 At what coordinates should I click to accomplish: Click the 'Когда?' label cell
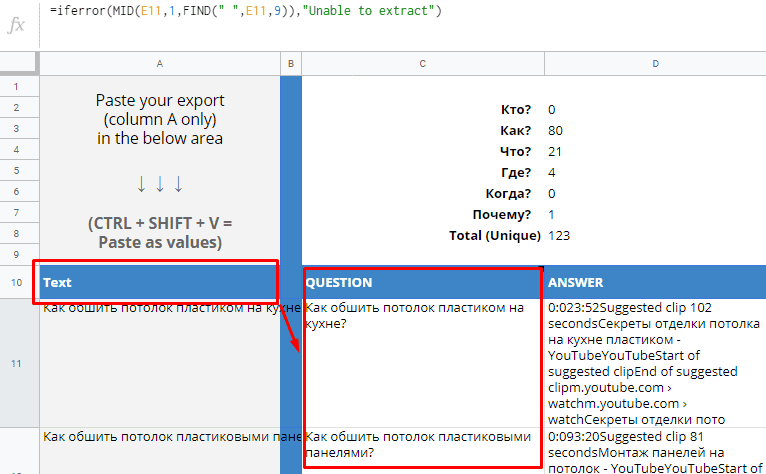pyautogui.click(x=508, y=194)
